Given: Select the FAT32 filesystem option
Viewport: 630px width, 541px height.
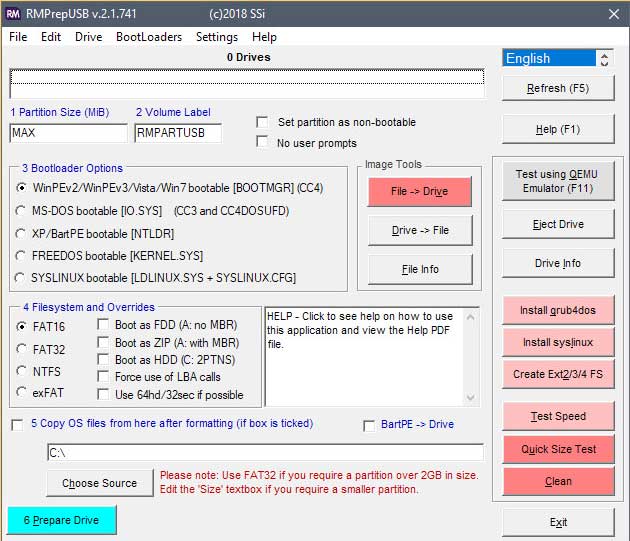Looking at the screenshot, I should point(23,348).
